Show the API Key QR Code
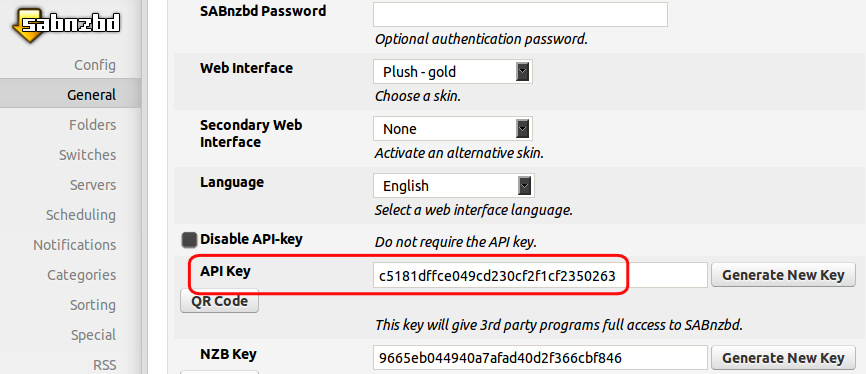 (x=219, y=302)
